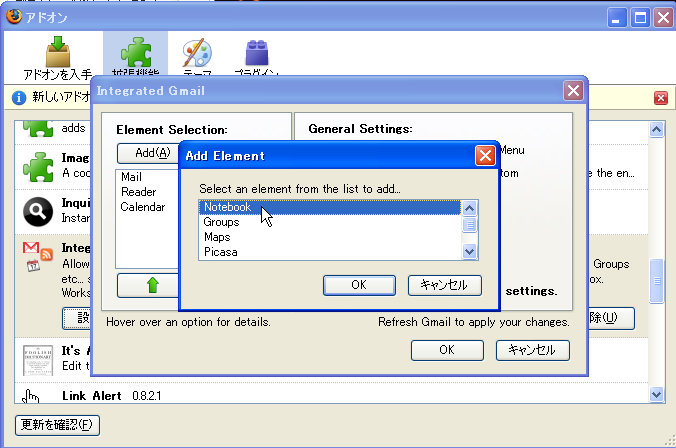Click the hand icon of Link Alert

(31, 396)
